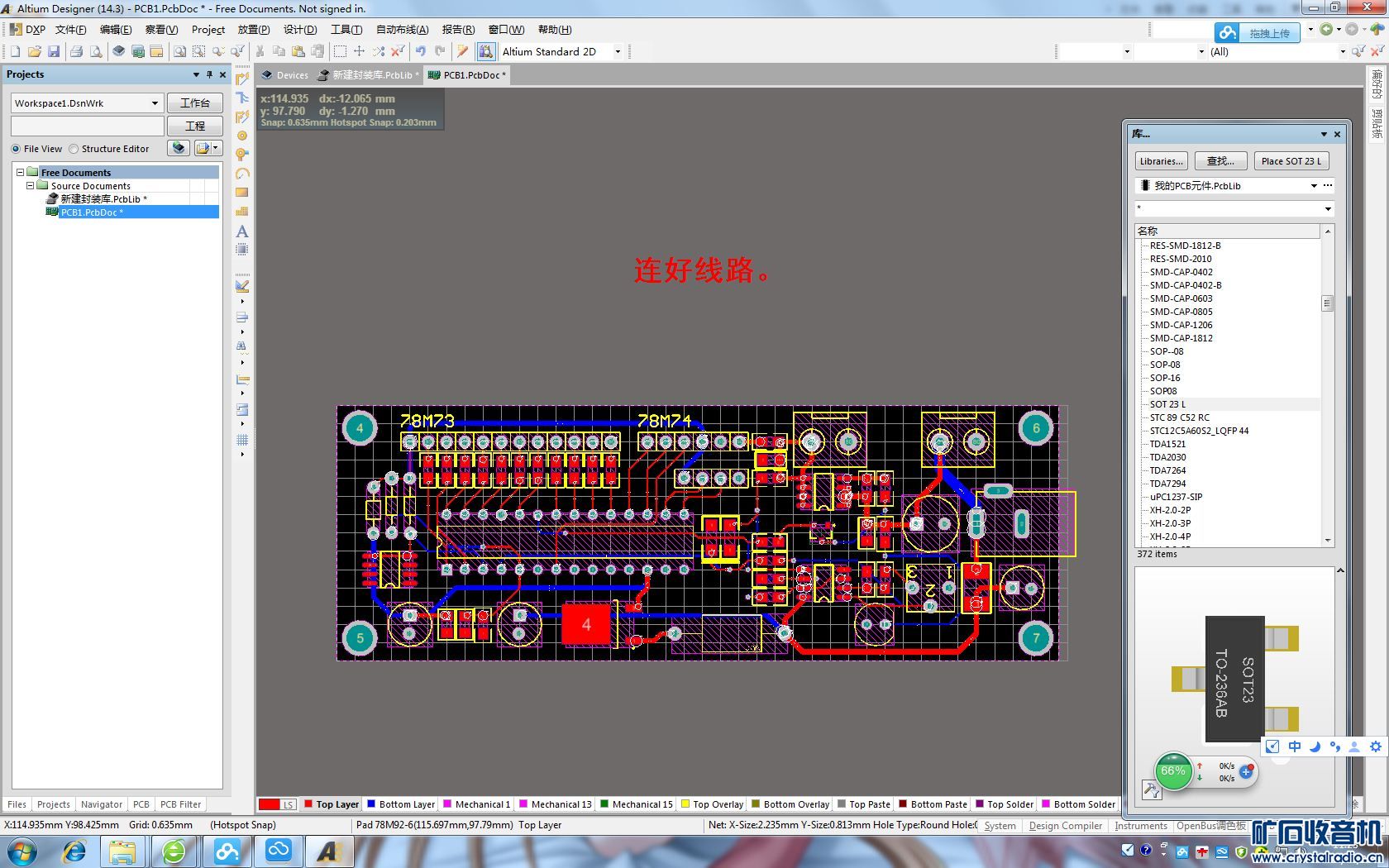Select the Place Arc tool
1389x868 pixels.
(242, 174)
